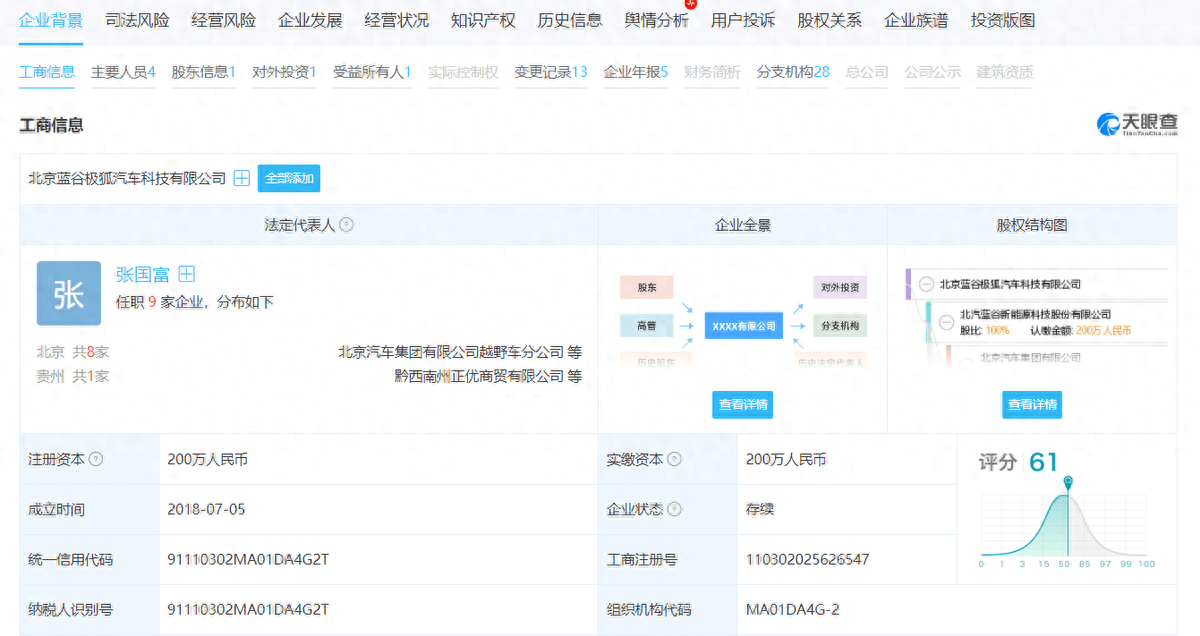The image size is (1200, 636).
Task: Select the 分支机构 sub-tab
Action: coord(792,72)
